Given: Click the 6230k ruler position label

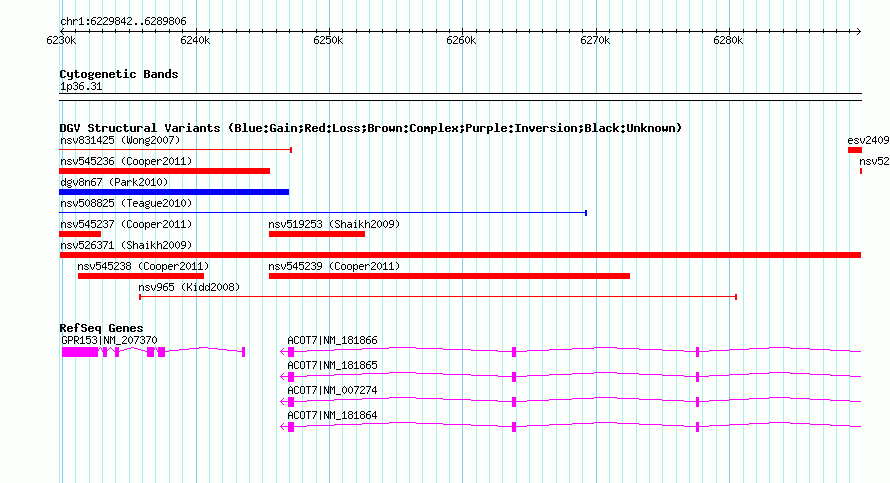Looking at the screenshot, I should pos(61,40).
